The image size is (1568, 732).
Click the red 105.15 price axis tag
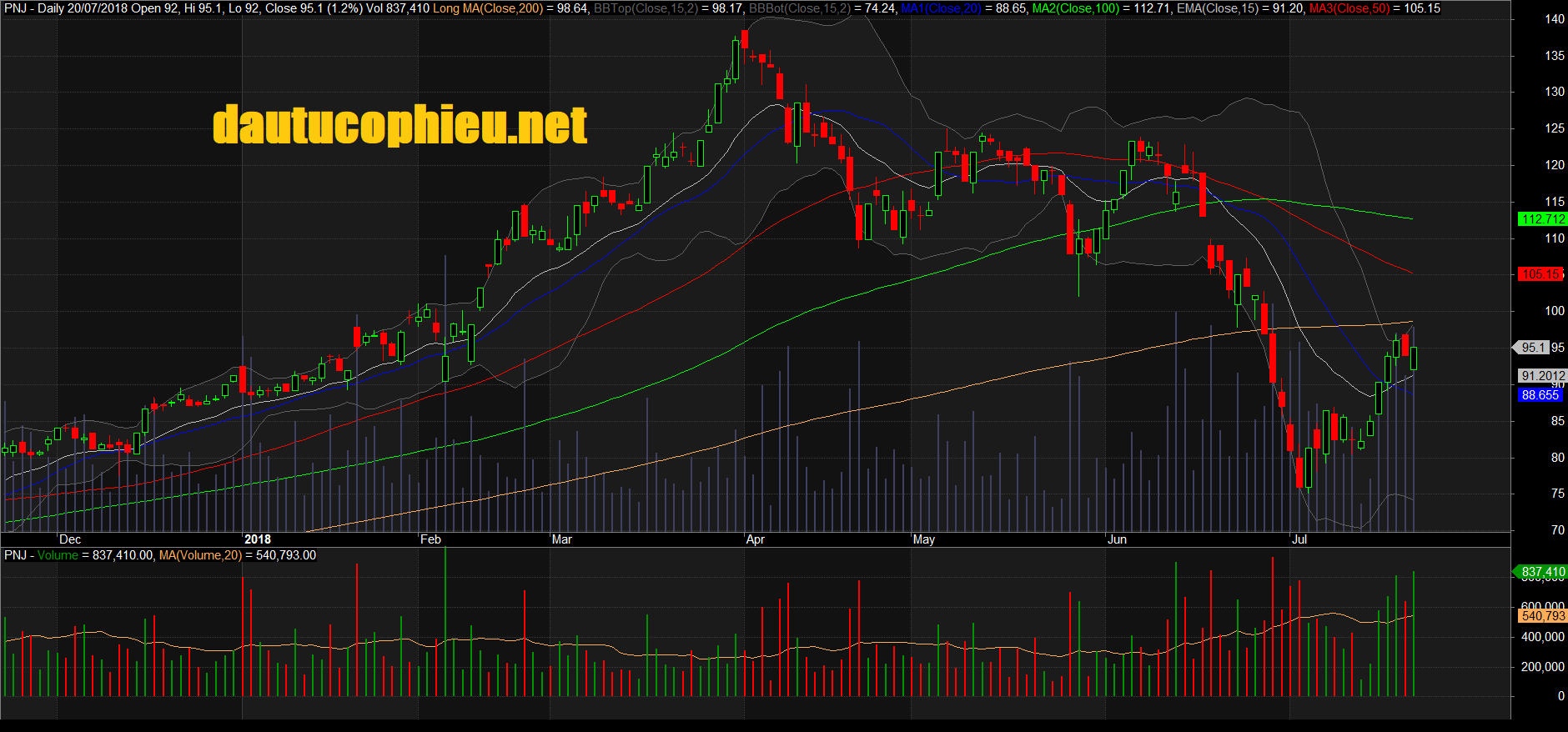click(x=1540, y=274)
